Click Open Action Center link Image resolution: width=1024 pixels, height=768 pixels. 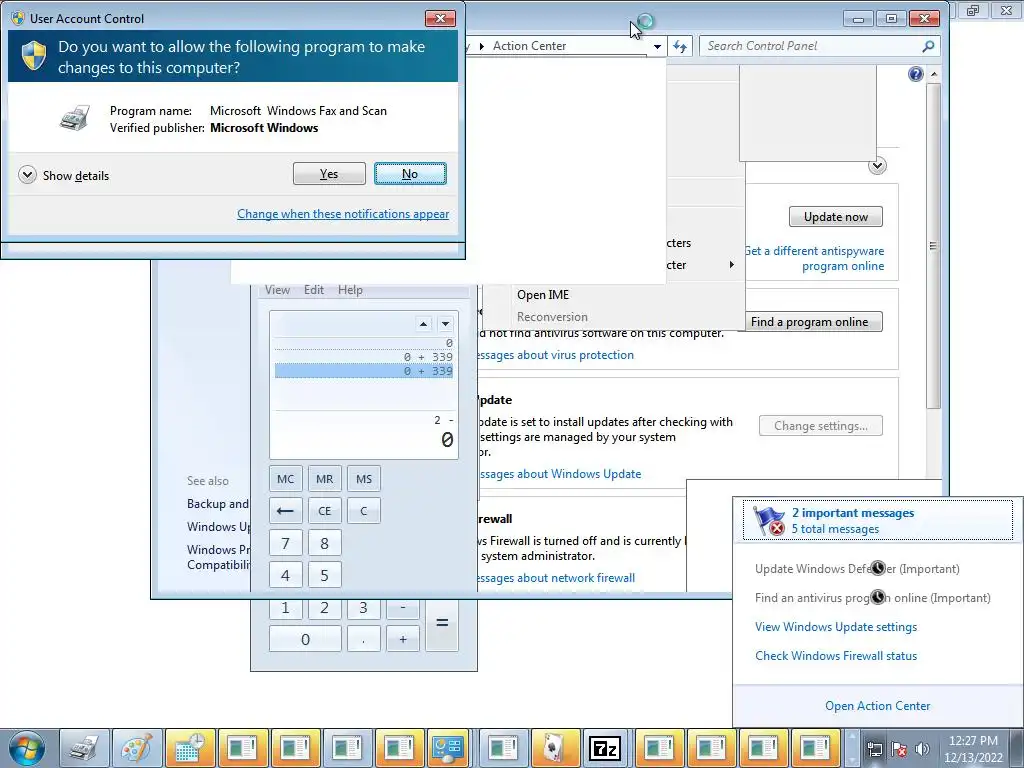[877, 705]
